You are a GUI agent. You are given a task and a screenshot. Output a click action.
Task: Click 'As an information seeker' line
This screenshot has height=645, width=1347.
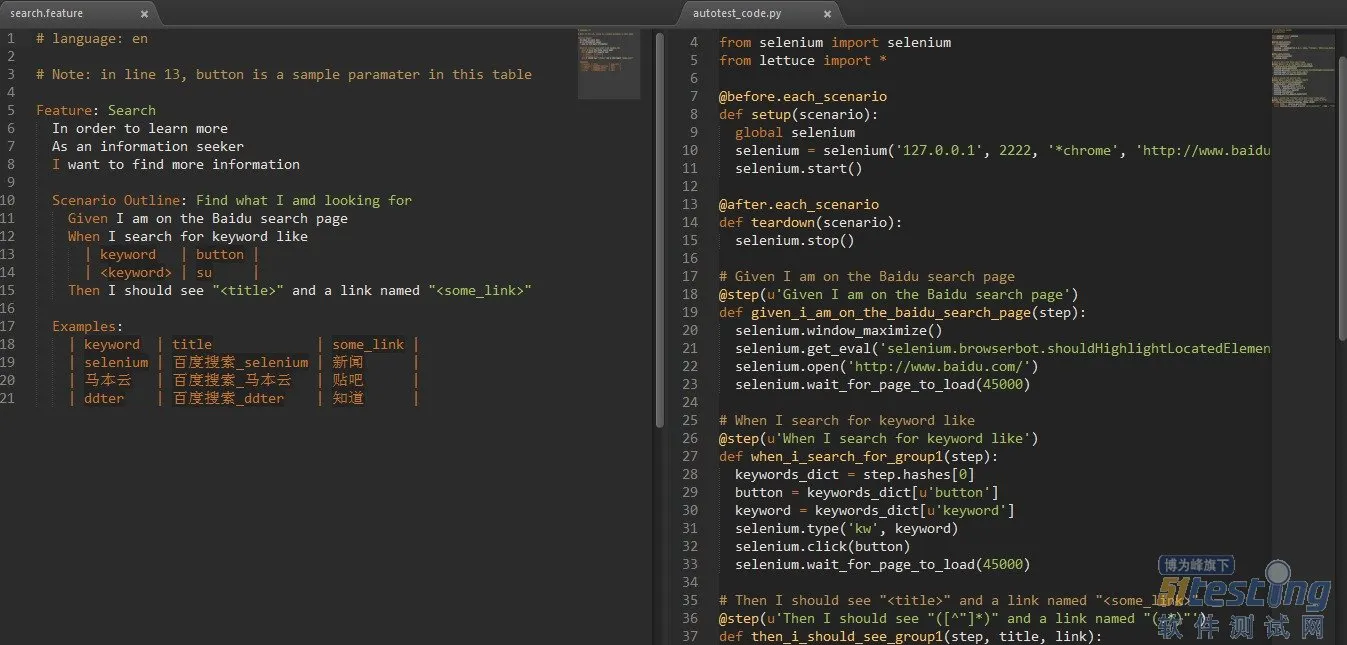click(x=148, y=146)
